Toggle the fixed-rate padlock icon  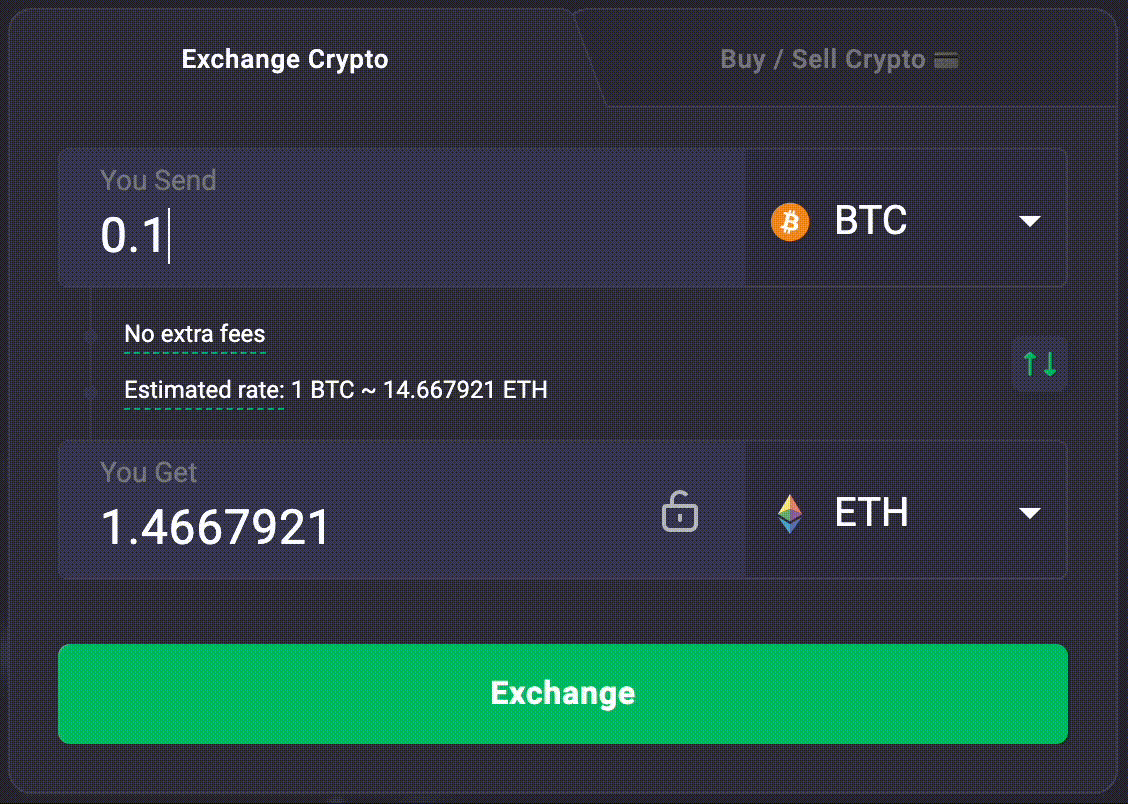[x=680, y=512]
